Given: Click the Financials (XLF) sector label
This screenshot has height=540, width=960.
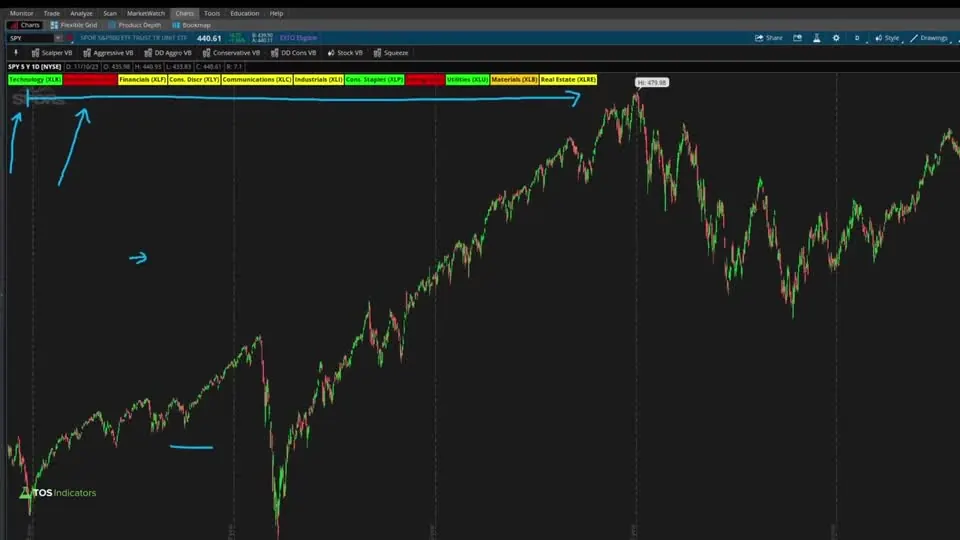Looking at the screenshot, I should (142, 80).
